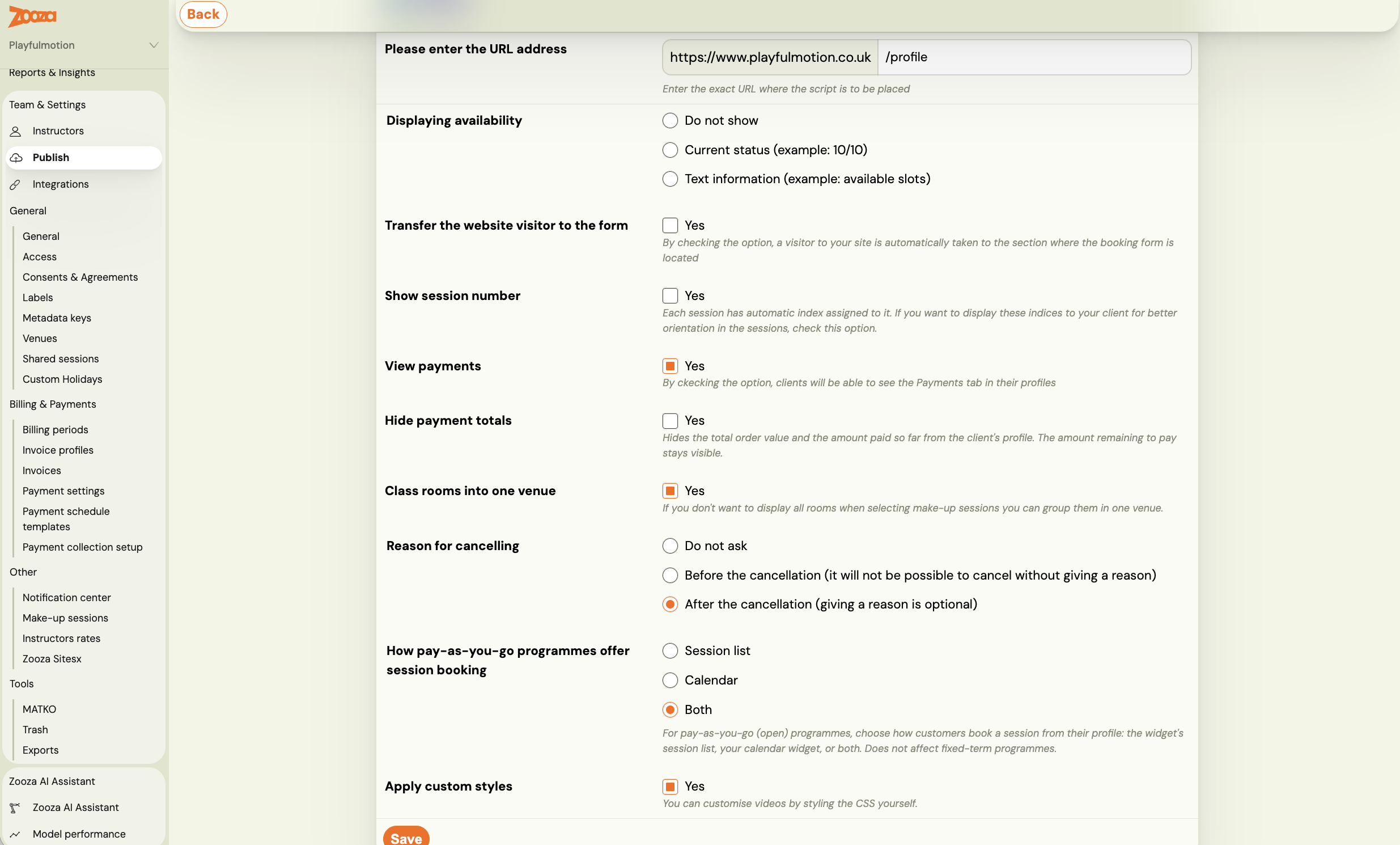Image resolution: width=1400 pixels, height=845 pixels.
Task: Click the Zooza logo
Action: (x=32, y=16)
